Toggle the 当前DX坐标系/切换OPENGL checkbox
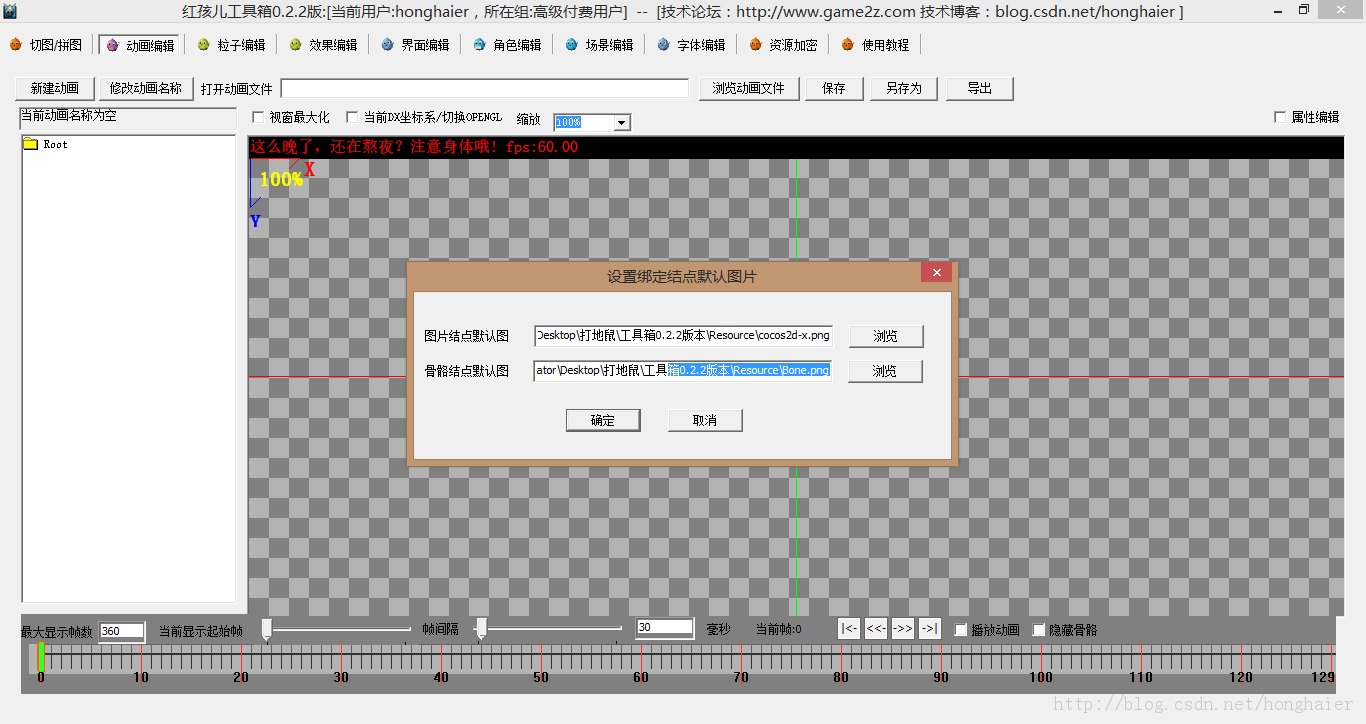This screenshot has width=1366, height=724. pos(352,117)
